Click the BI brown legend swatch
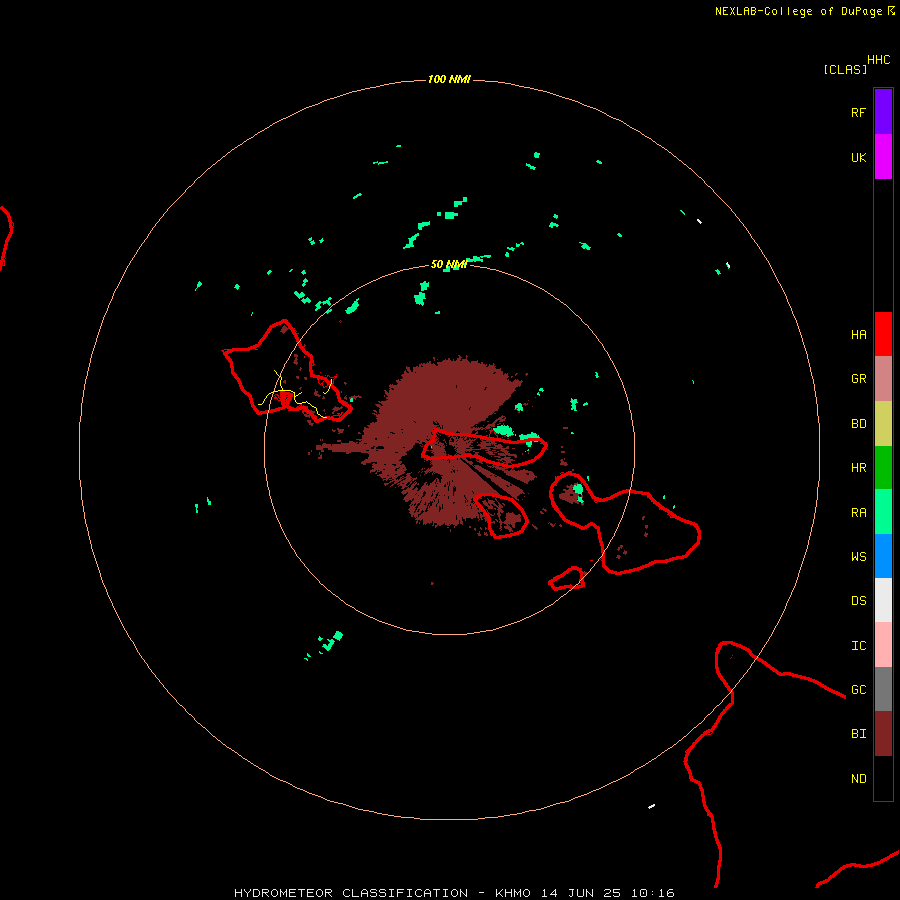This screenshot has height=900, width=900. (883, 734)
